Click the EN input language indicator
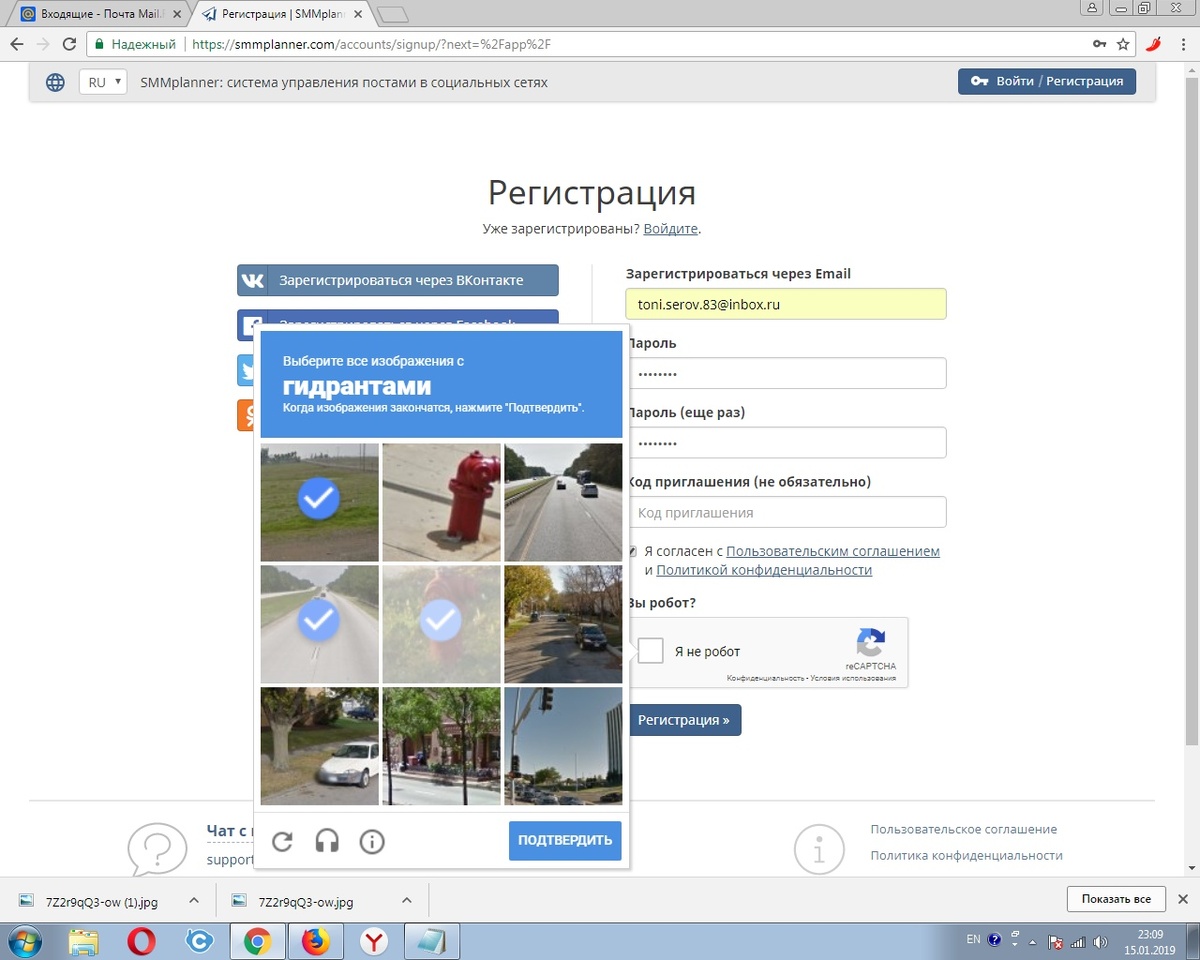1200x960 pixels. coord(974,940)
